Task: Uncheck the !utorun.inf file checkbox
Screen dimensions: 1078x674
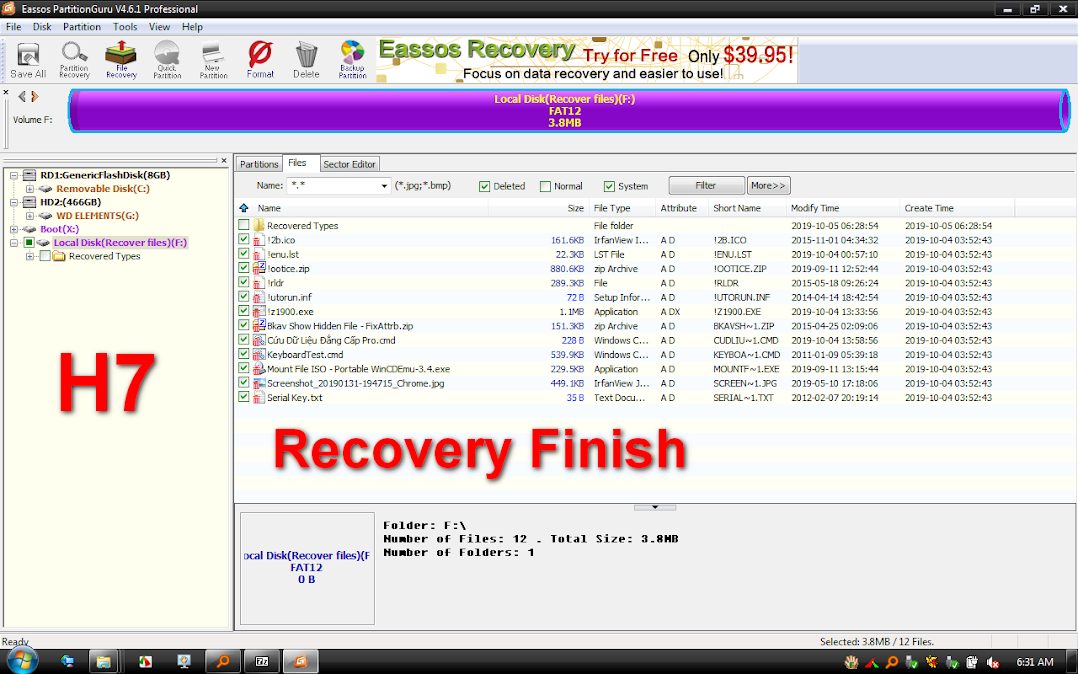Action: tap(243, 296)
